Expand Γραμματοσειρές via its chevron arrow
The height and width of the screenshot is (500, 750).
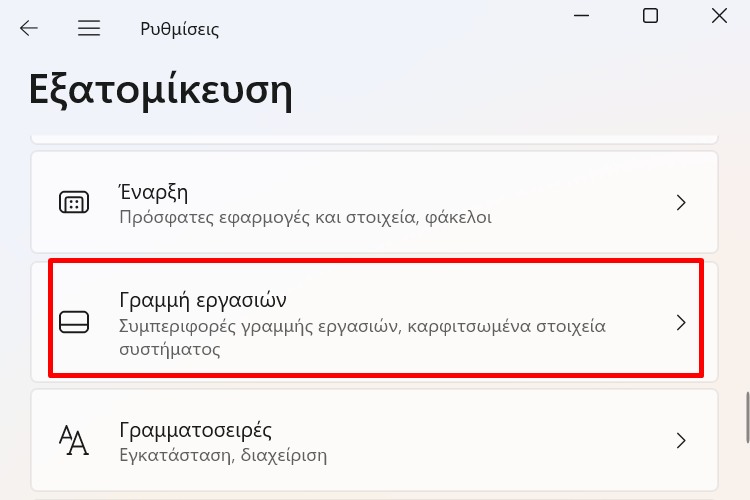(681, 440)
